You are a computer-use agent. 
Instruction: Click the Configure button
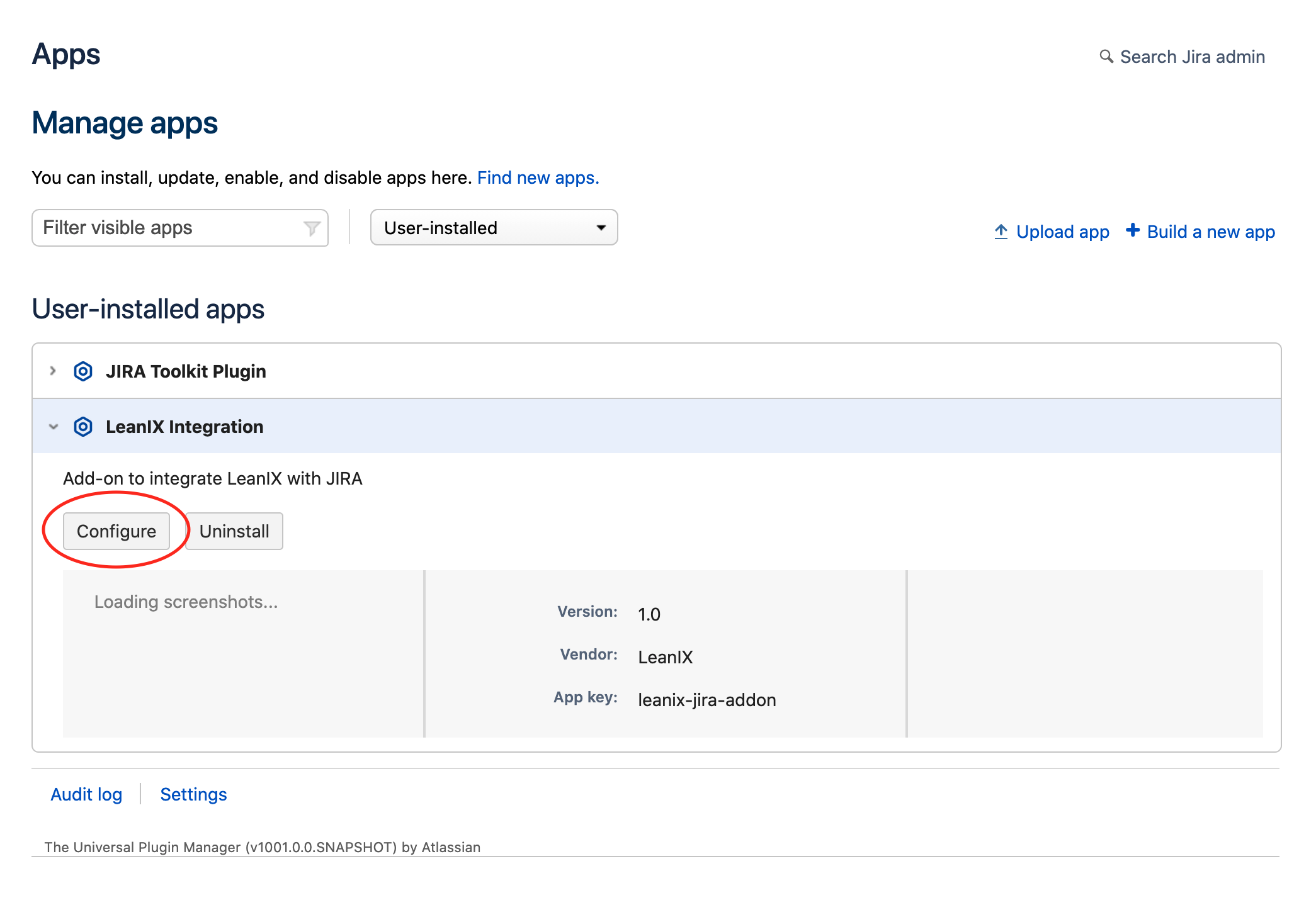(116, 531)
